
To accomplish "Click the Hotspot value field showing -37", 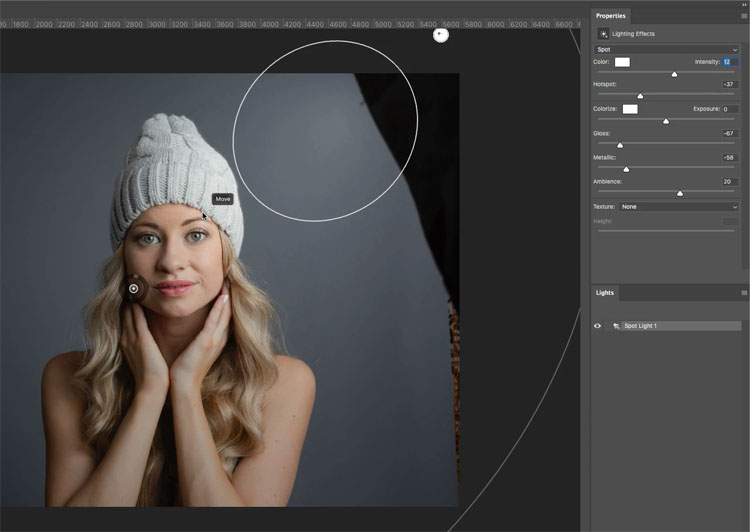I will 730,84.
